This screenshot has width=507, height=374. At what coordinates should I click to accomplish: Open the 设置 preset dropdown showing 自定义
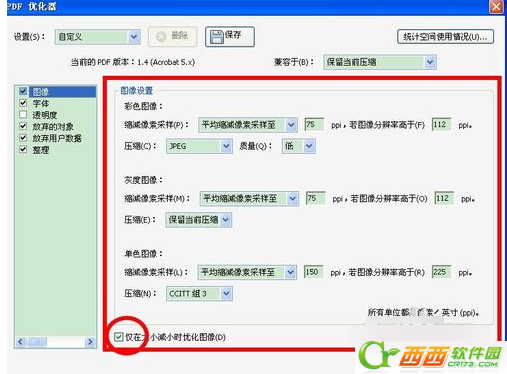97,37
